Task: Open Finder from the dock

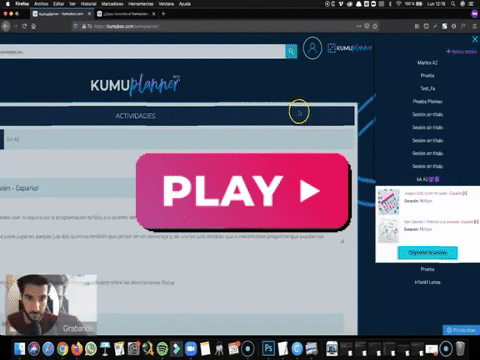Action: coord(20,349)
